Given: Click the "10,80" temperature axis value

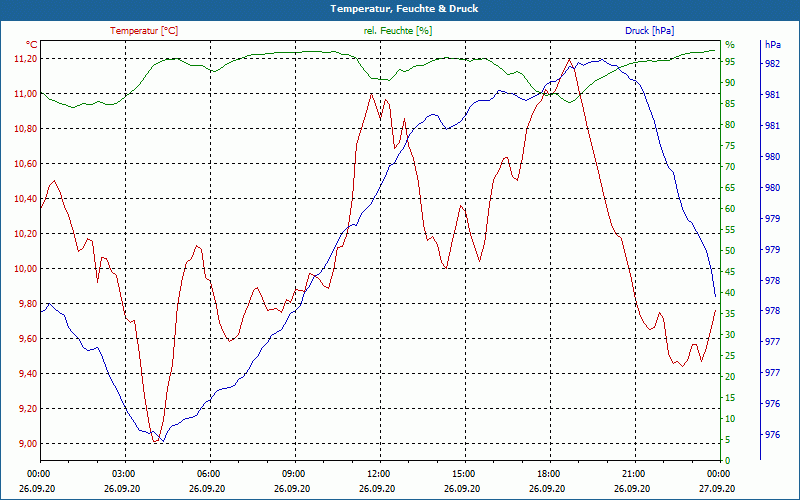Looking at the screenshot, I should [26, 129].
